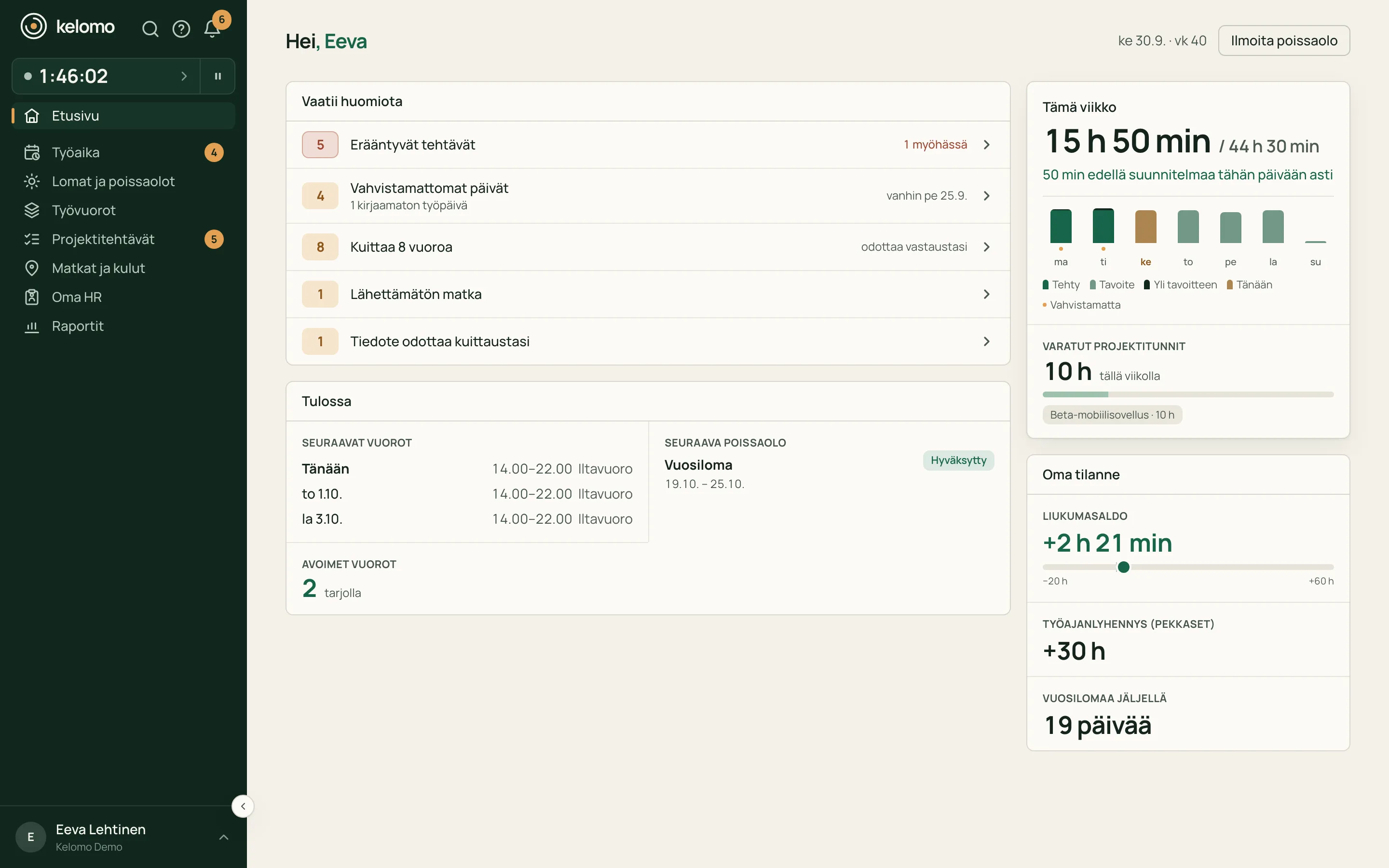Image resolution: width=1389 pixels, height=868 pixels.
Task: Click the kelomo logo icon
Action: 33,27
